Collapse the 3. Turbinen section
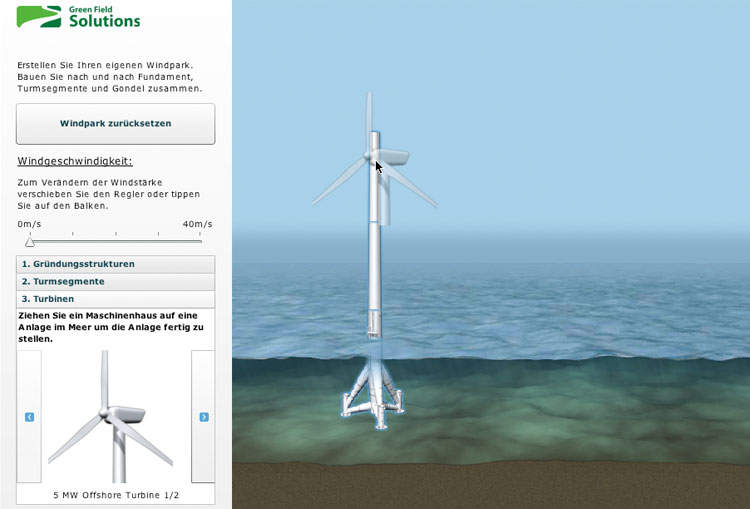The width and height of the screenshot is (750, 509). point(115,298)
